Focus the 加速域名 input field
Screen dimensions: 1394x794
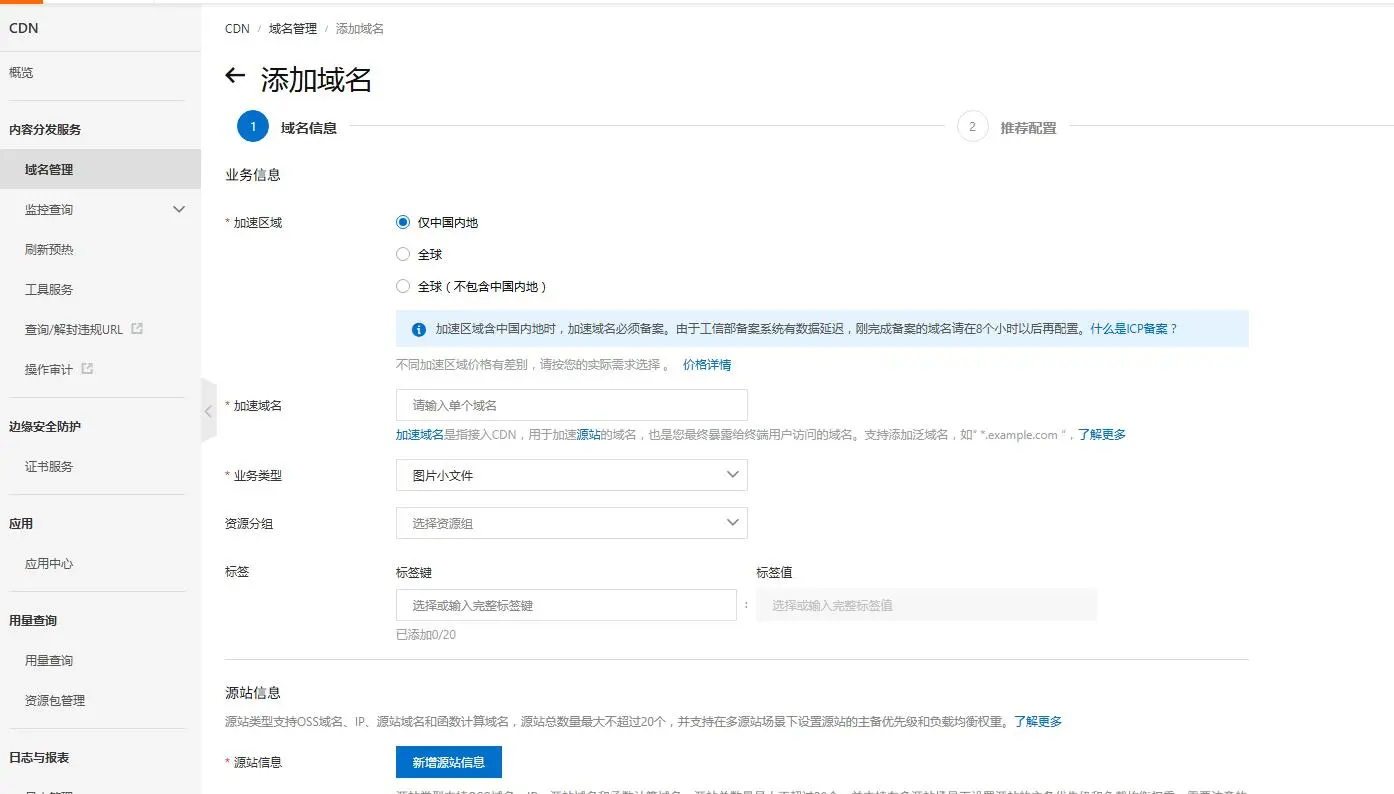(x=572, y=405)
